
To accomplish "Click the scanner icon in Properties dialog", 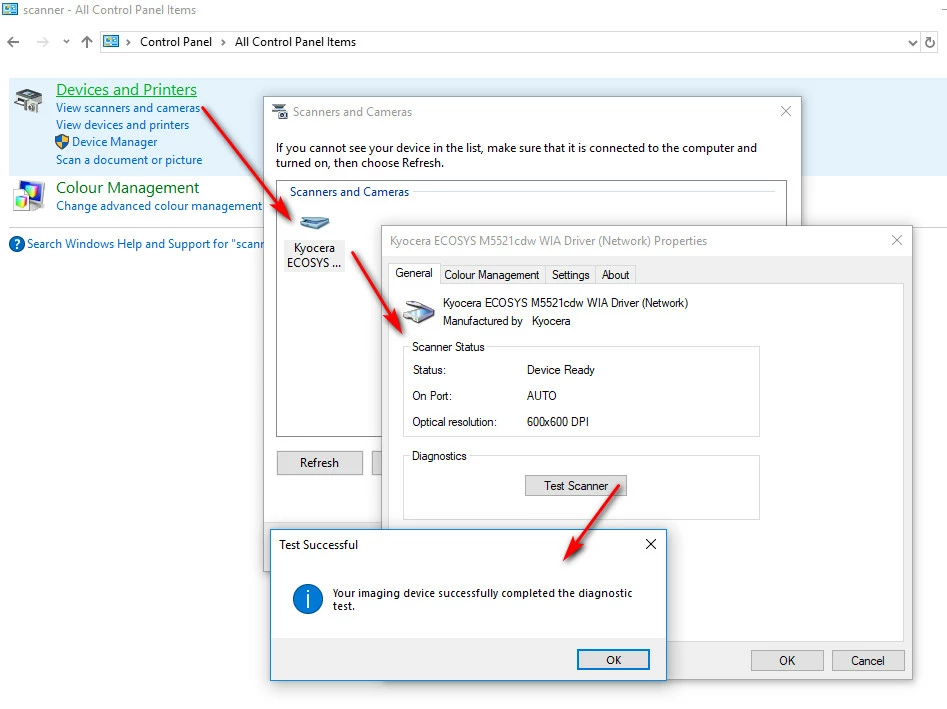I will [419, 311].
